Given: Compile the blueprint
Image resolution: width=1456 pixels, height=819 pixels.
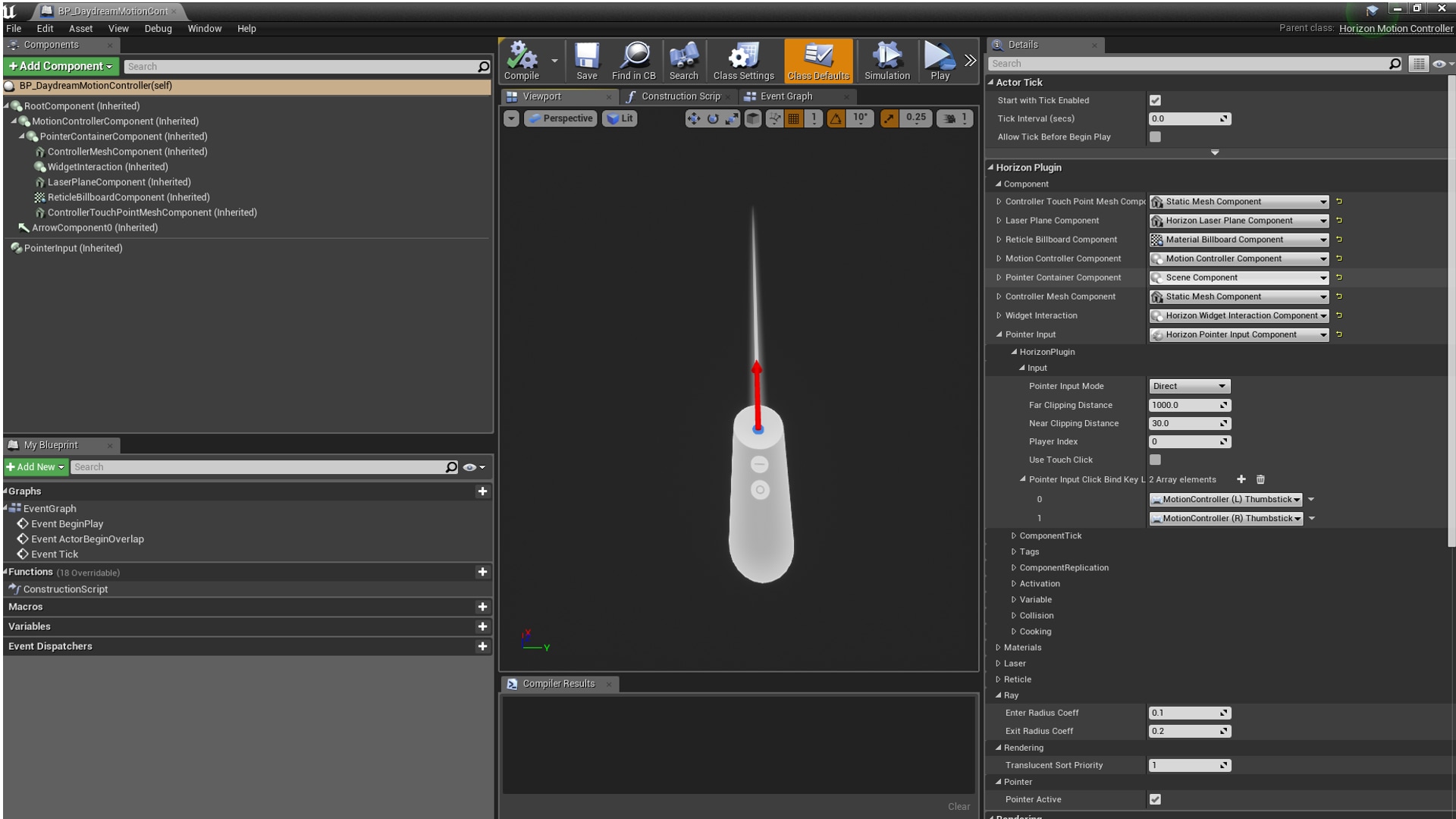Looking at the screenshot, I should pyautogui.click(x=522, y=61).
